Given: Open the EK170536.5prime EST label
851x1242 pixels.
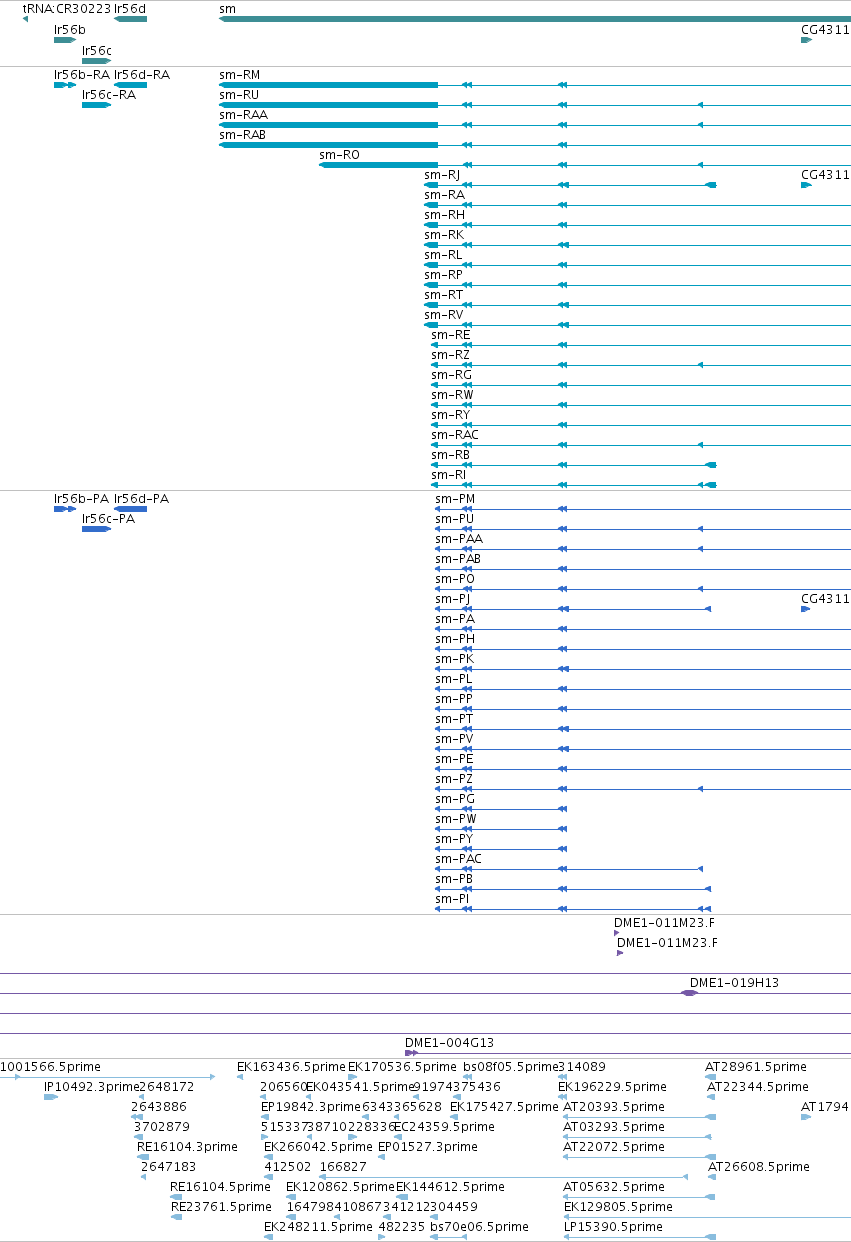Looking at the screenshot, I should click(402, 1066).
